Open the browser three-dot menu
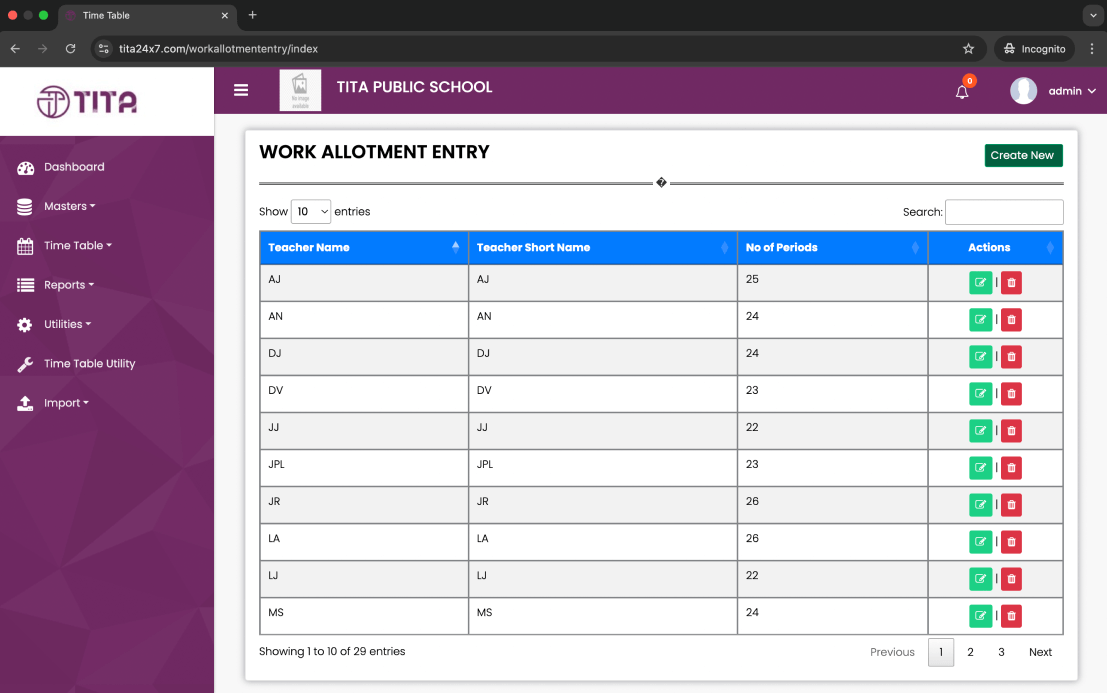This screenshot has width=1107, height=693. click(x=1091, y=49)
